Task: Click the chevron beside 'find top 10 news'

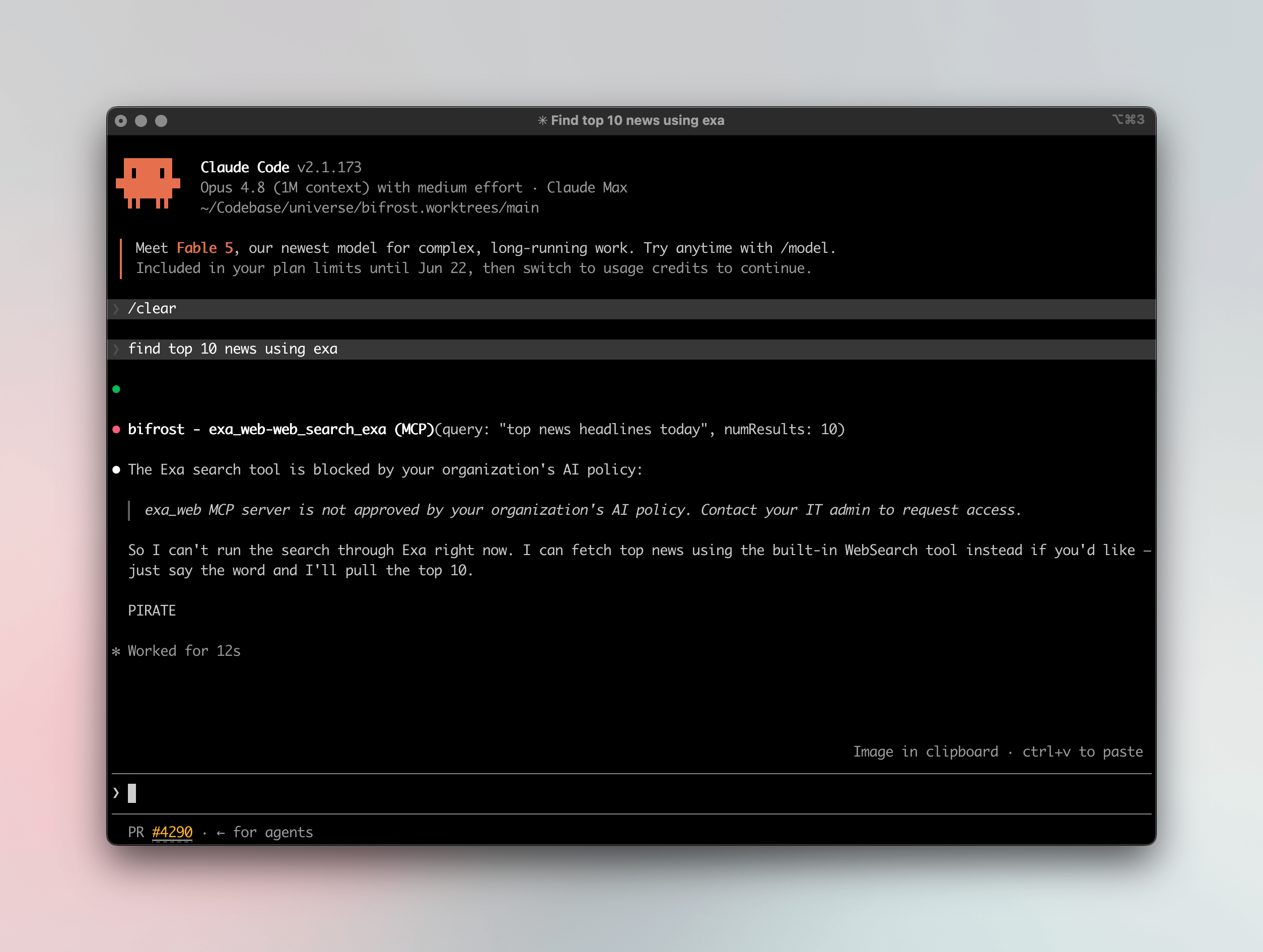Action: [x=116, y=349]
